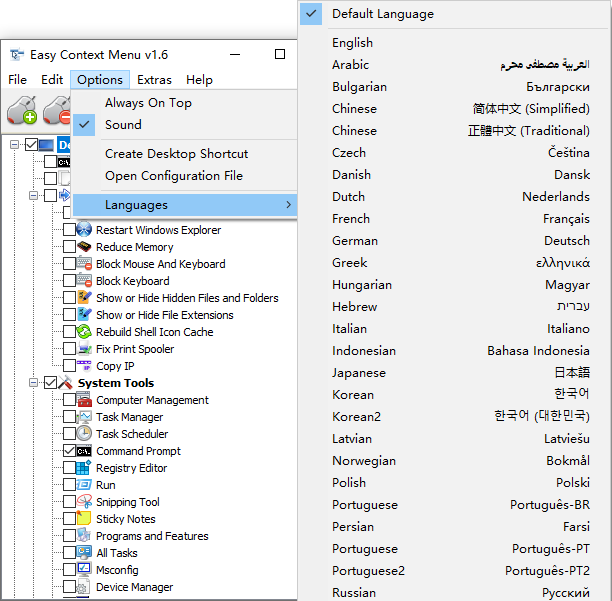This screenshot has height=601, width=612.
Task: Open the File menu
Action: pyautogui.click(x=18, y=80)
